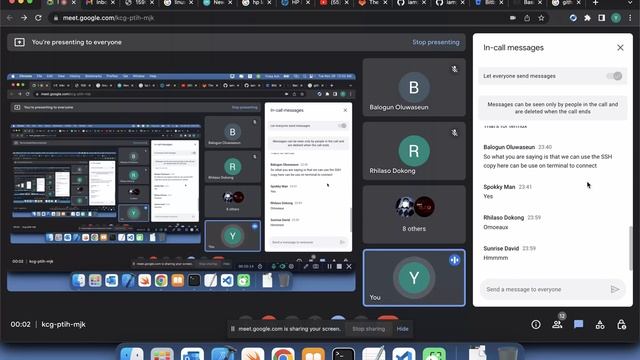Switch to the Gmail Inbox tab
Screen dimensions: 640x360
coord(97,2)
